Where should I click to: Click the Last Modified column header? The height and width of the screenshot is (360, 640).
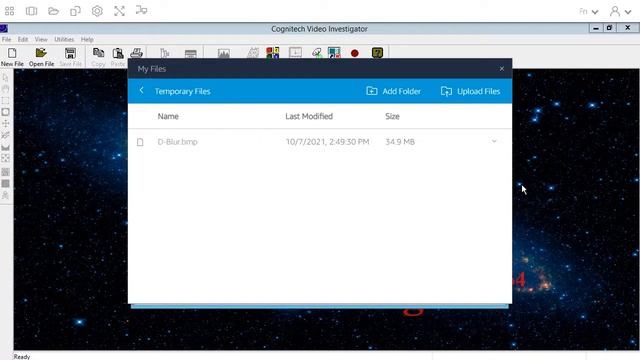[309, 116]
